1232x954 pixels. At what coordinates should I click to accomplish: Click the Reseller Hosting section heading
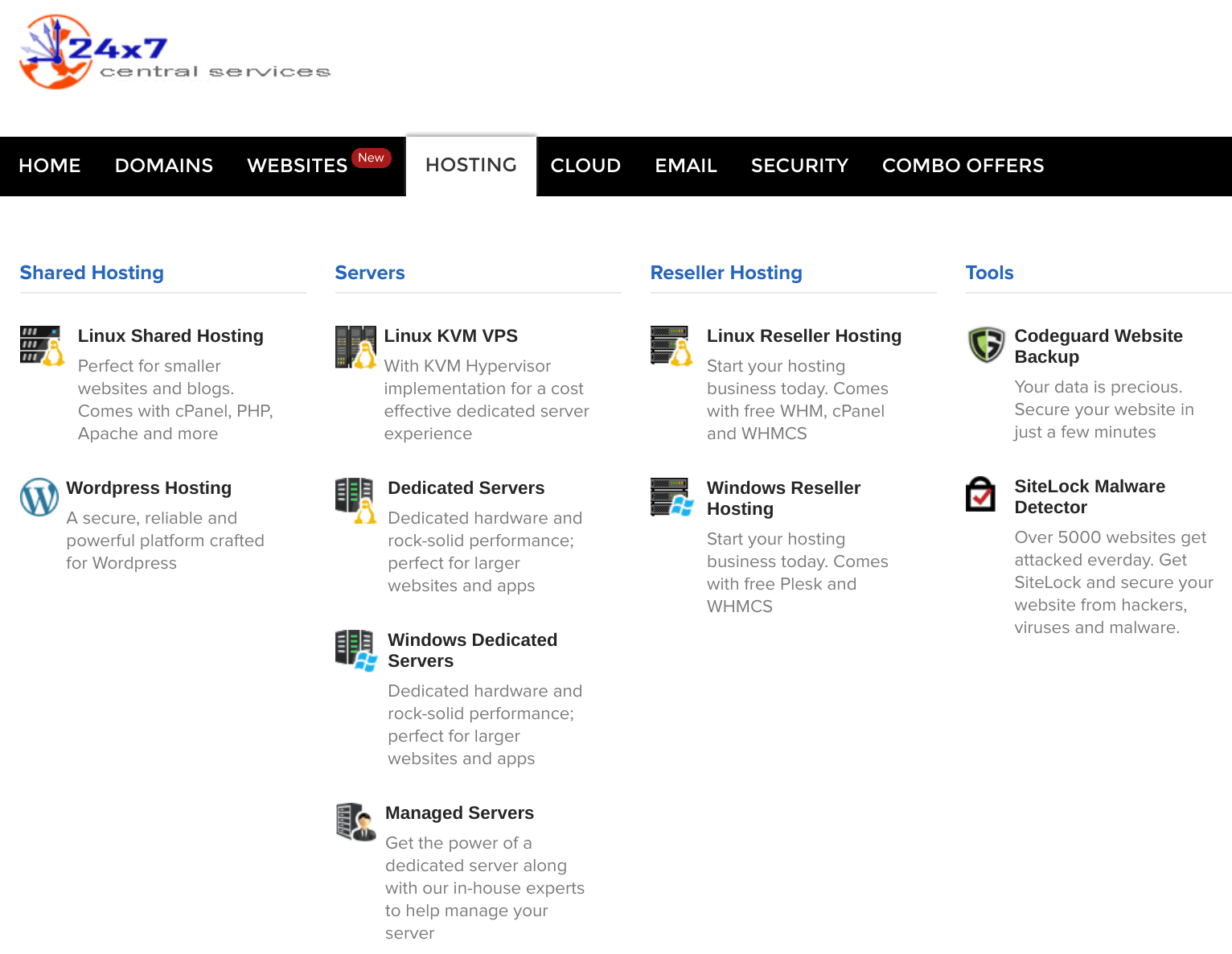tap(726, 273)
